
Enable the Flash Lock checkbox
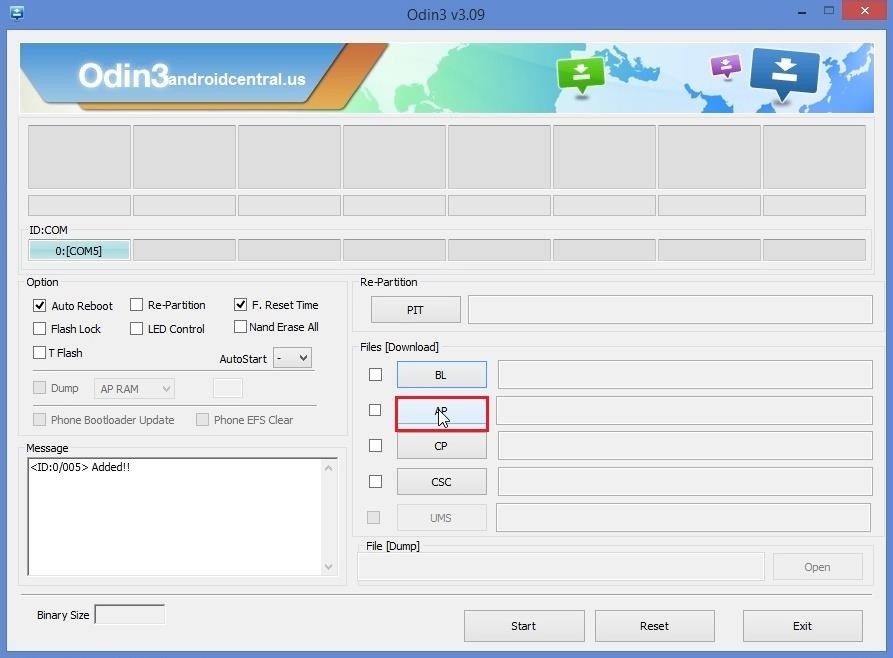(x=39, y=329)
